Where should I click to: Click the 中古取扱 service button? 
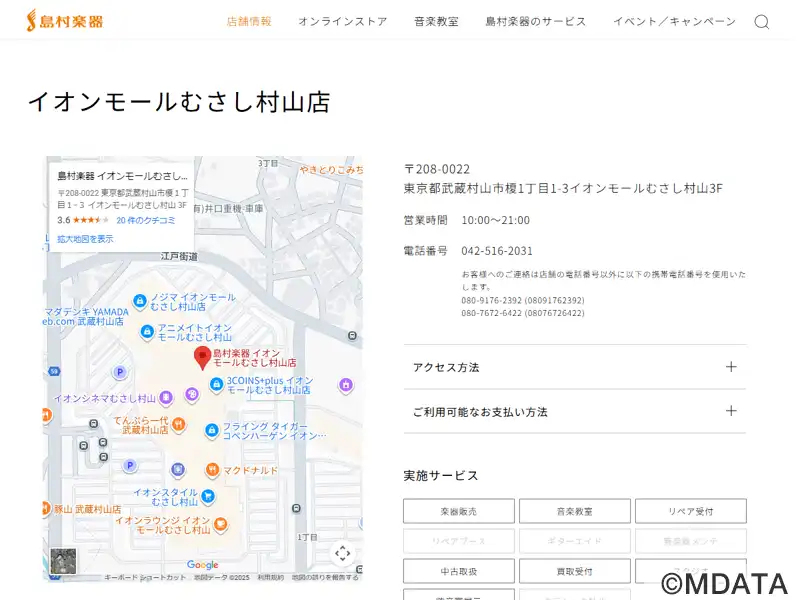click(x=459, y=571)
